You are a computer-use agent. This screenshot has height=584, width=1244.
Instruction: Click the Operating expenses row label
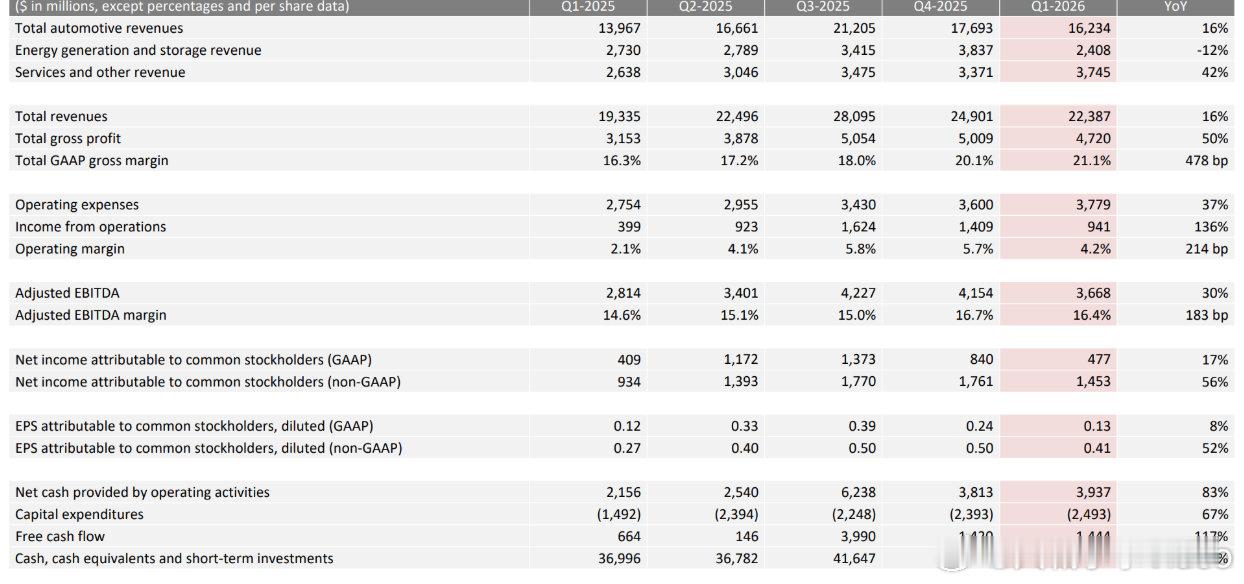pyautogui.click(x=77, y=205)
